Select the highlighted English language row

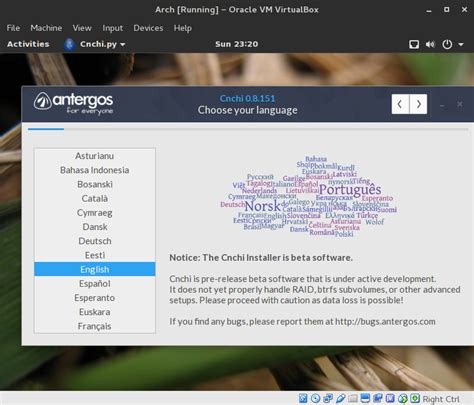pos(95,269)
